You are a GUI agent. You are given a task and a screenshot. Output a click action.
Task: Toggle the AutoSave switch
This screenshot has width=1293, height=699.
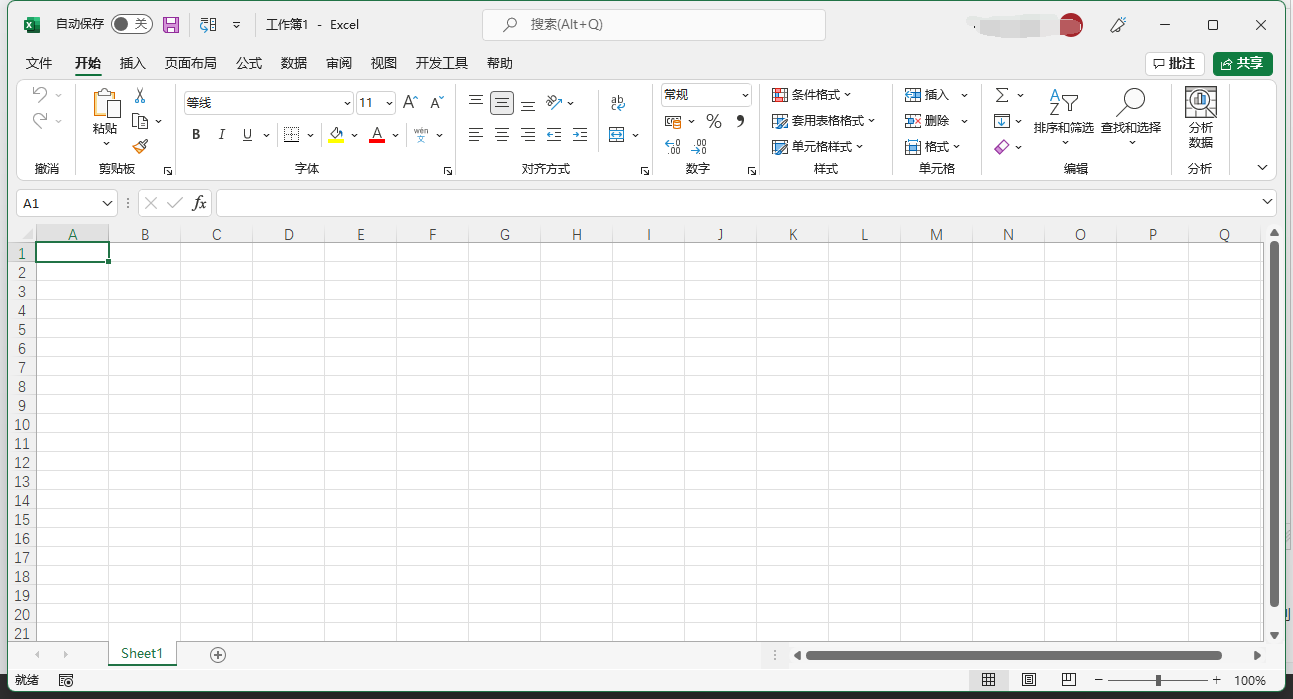tap(131, 24)
